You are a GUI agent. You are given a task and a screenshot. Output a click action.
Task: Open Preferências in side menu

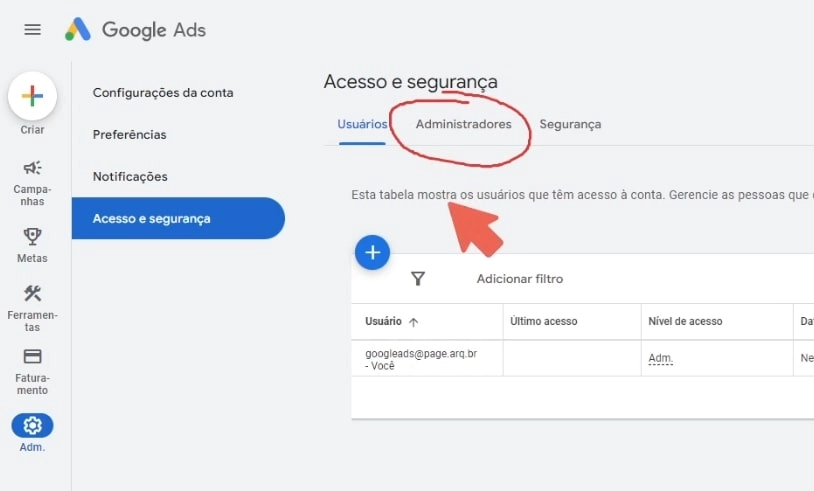(x=130, y=134)
